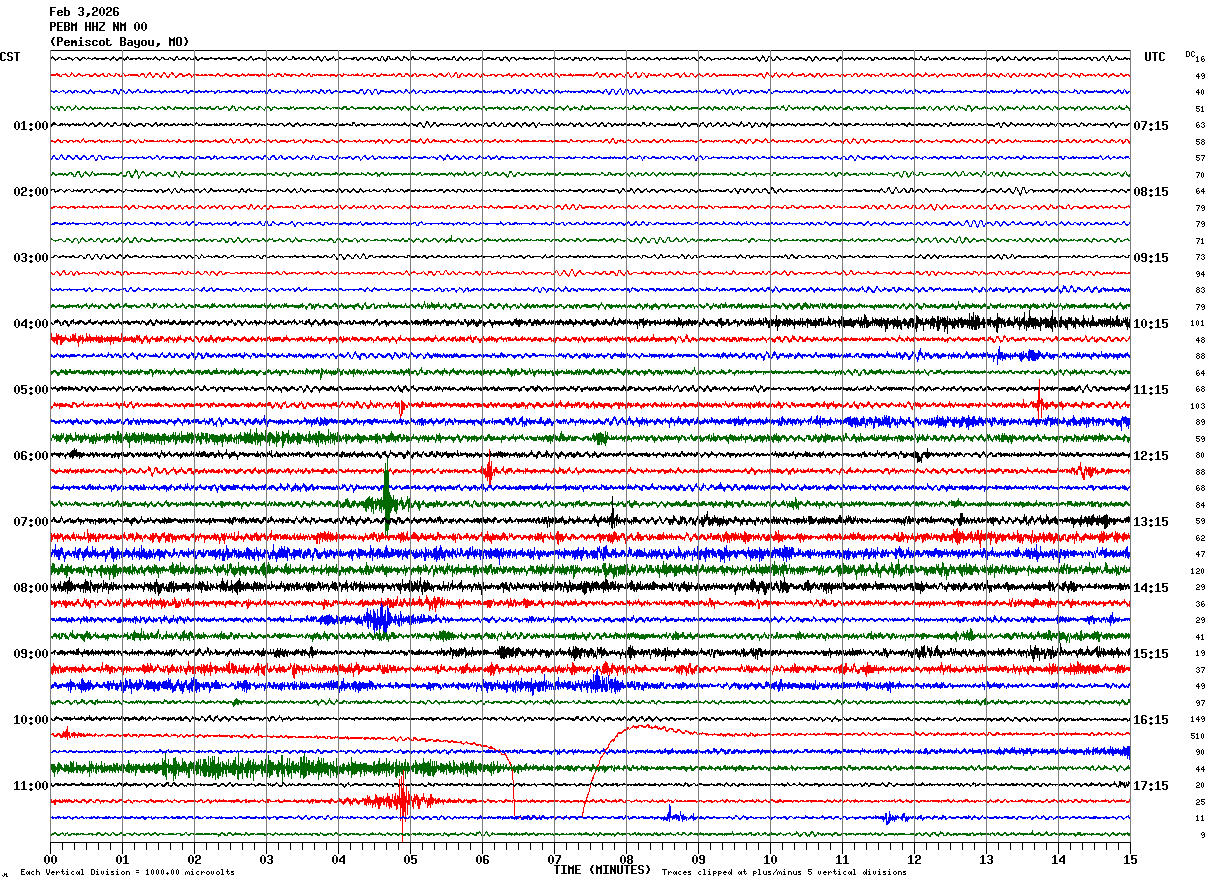The width and height of the screenshot is (1210, 886).
Task: Select the 03:00 CST time label
Action: tap(31, 258)
